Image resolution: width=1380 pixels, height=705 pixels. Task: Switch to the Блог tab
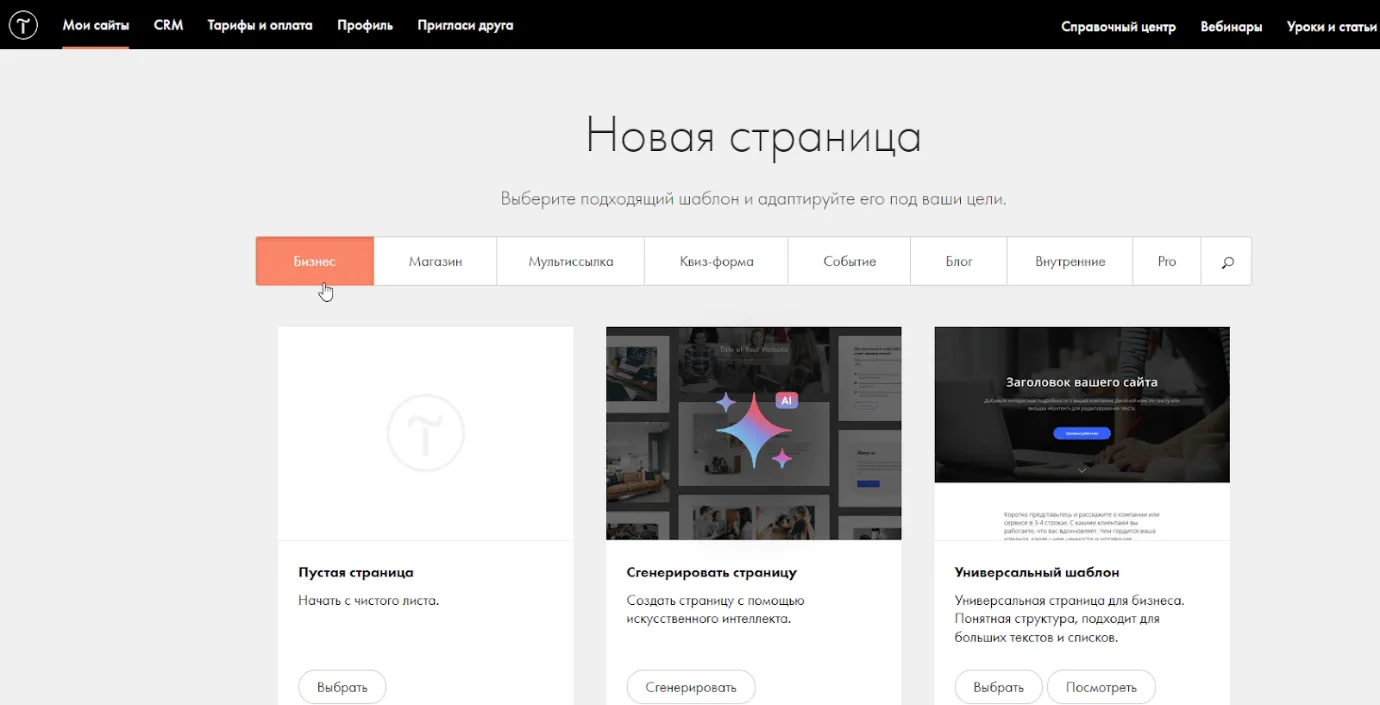958,262
